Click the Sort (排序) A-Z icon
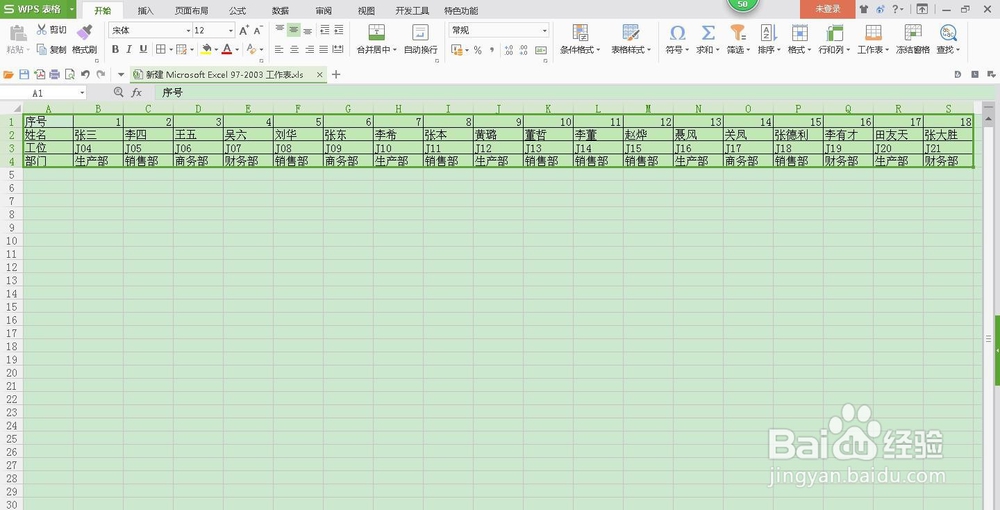Image resolution: width=1000 pixels, height=510 pixels. (768, 33)
